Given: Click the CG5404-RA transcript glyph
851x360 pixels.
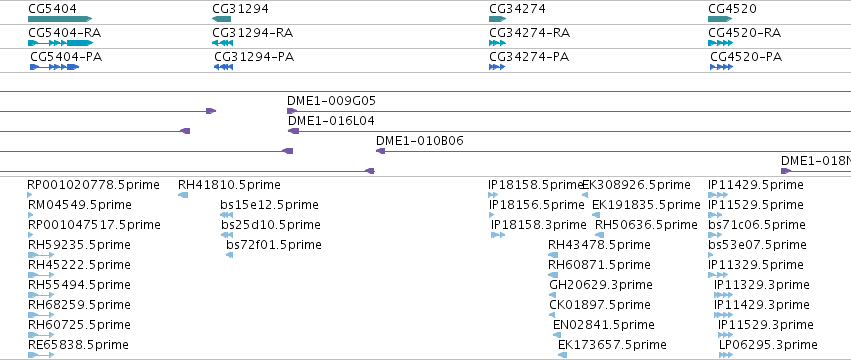Looking at the screenshot, I should click(60, 43).
